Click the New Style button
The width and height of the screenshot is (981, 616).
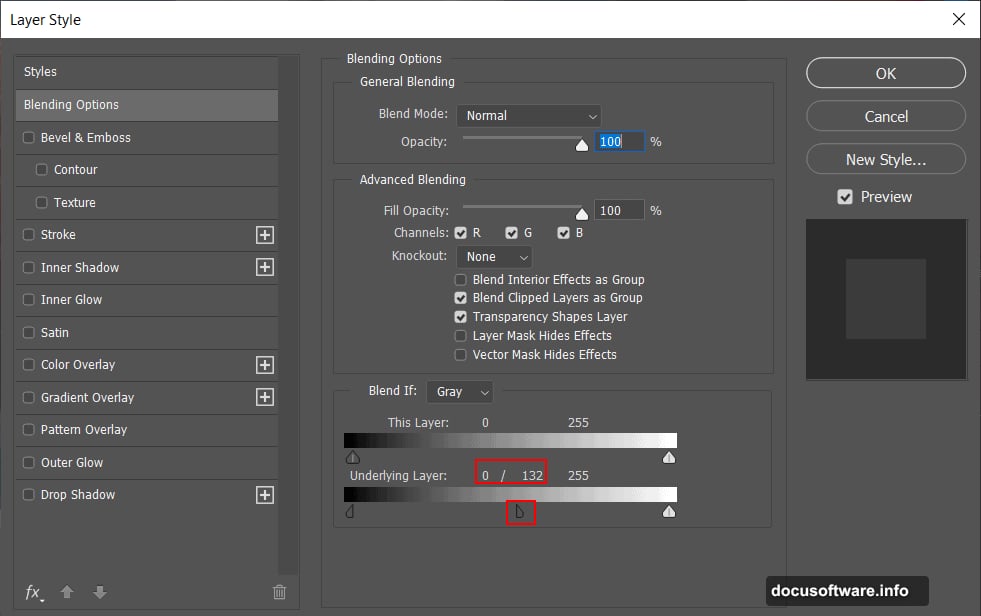click(885, 159)
